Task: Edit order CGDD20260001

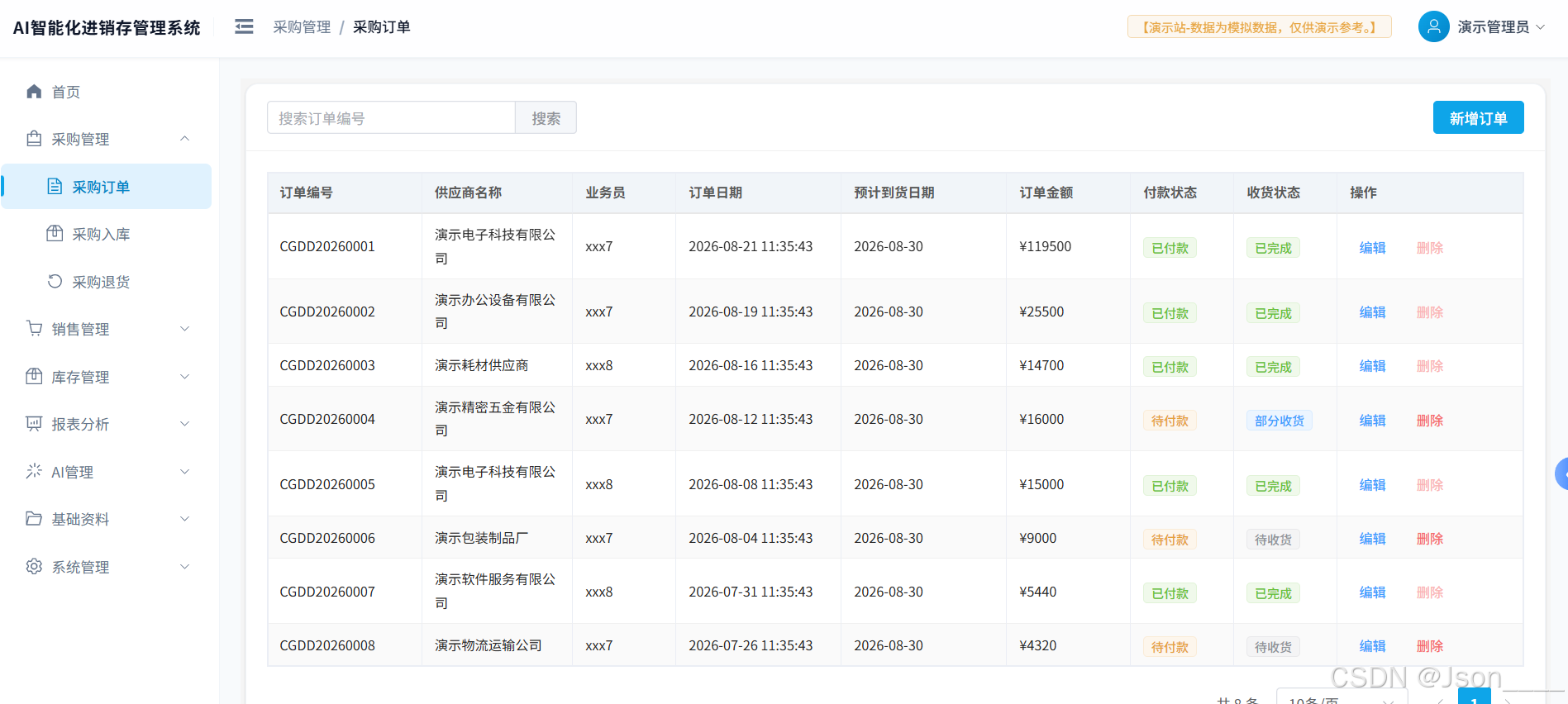Action: coord(1372,248)
